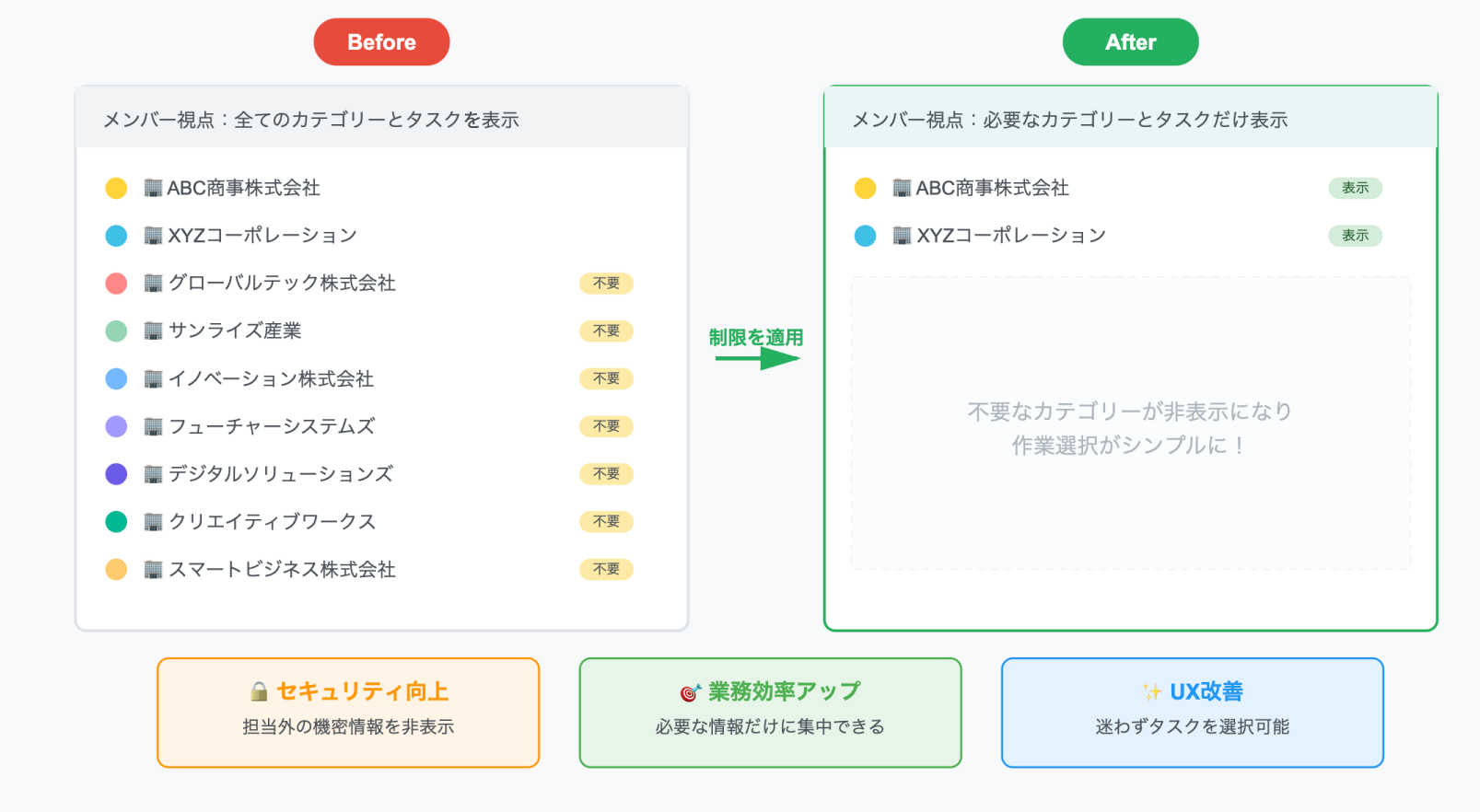Click yellow color dot of Before ABC商事株式会社
The image size is (1480, 812).
[116, 189]
